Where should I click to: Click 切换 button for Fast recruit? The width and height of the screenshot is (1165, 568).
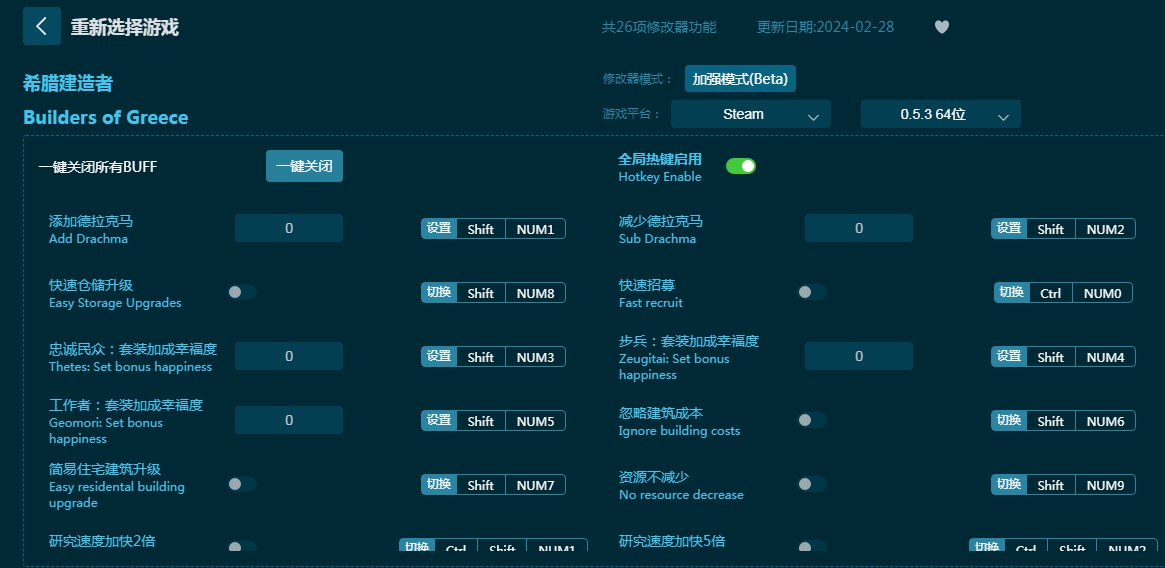point(1011,293)
